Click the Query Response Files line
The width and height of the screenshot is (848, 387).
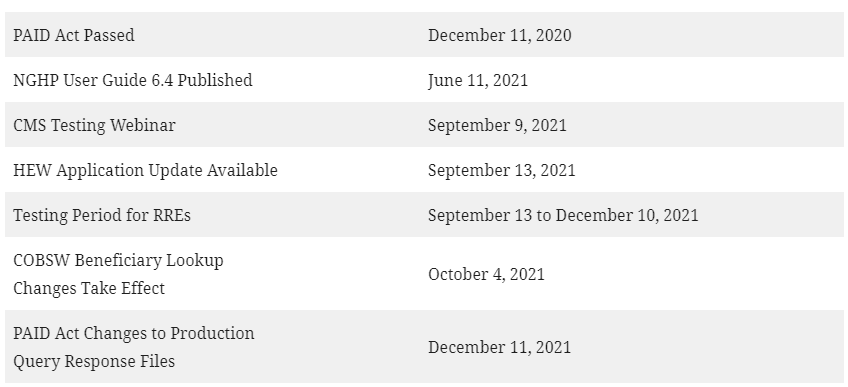94,361
